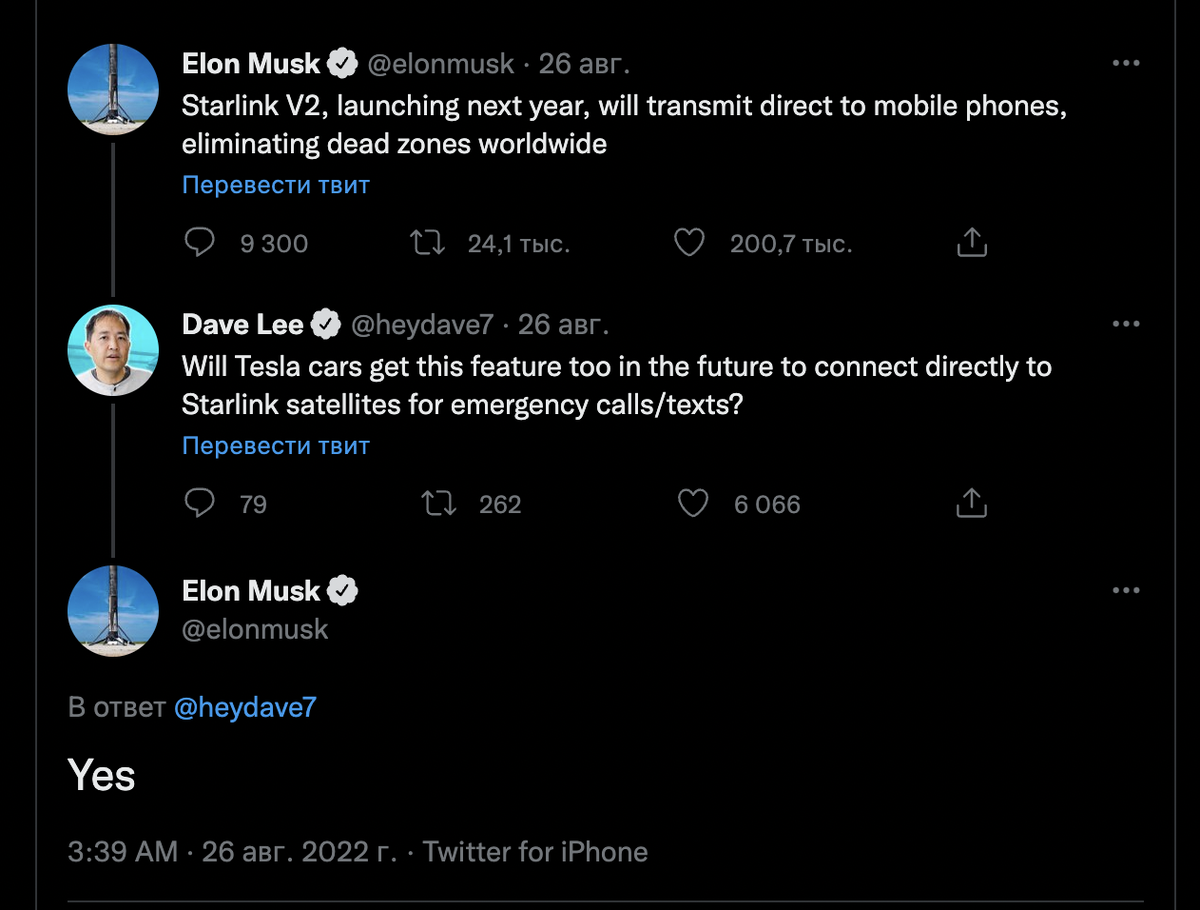Reply to Dave Lee's tweet

point(201,503)
